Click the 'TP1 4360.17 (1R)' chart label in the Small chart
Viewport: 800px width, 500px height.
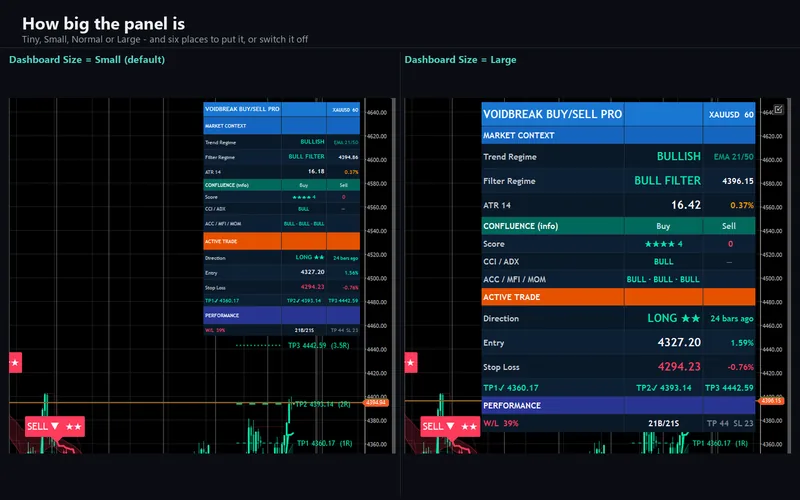click(325, 443)
